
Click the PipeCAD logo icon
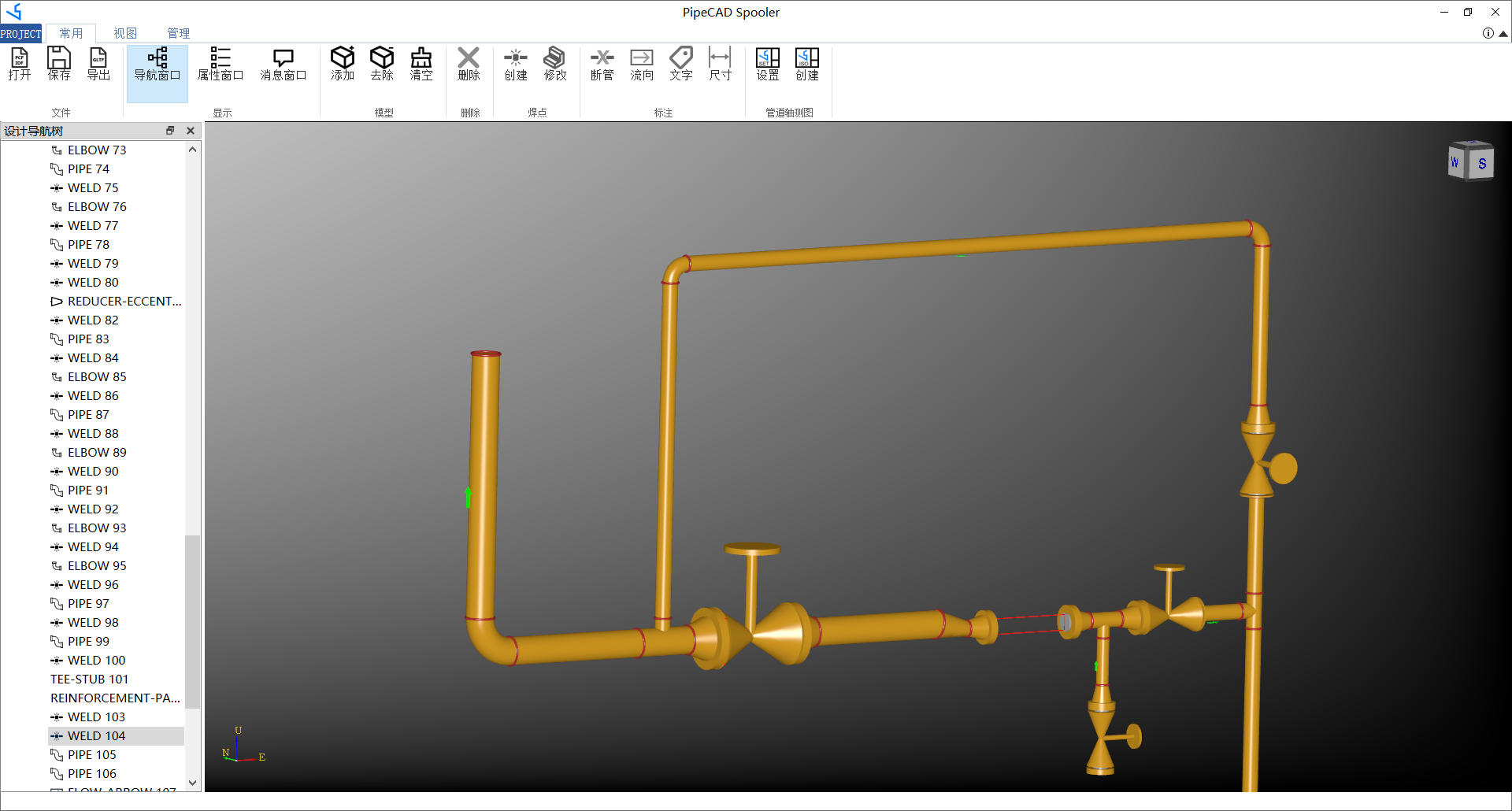pyautogui.click(x=14, y=12)
